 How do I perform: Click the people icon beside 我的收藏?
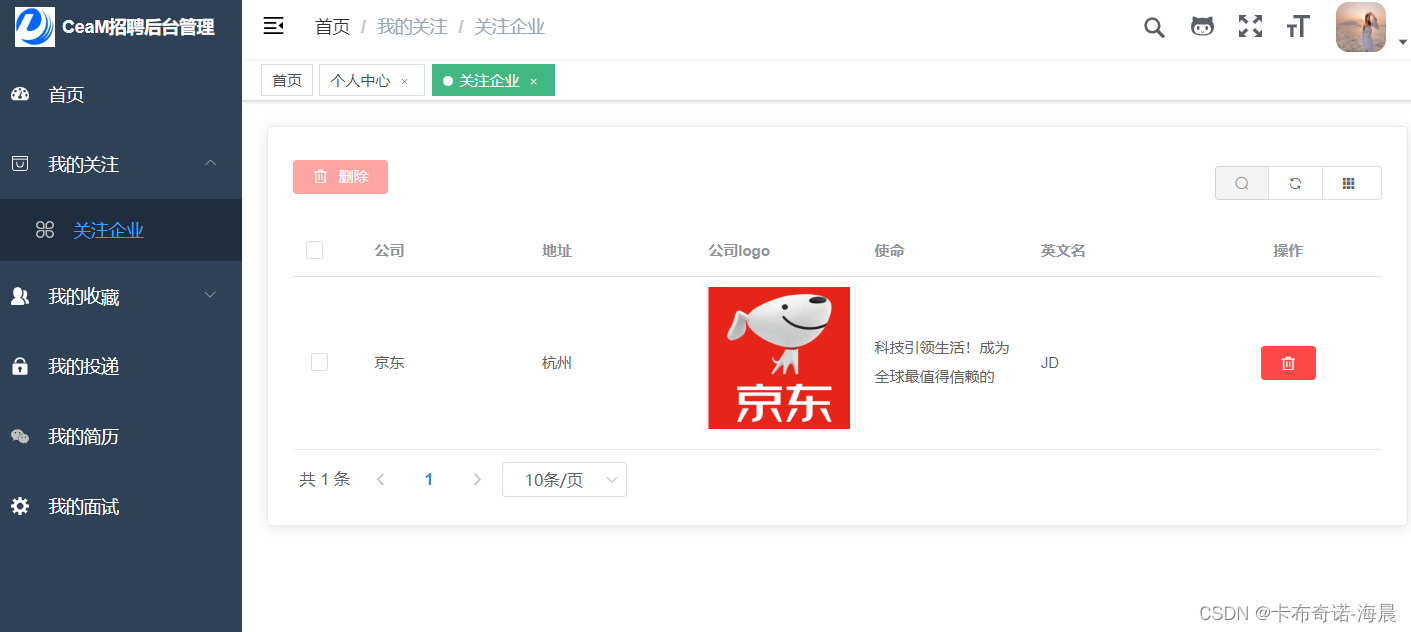point(20,296)
